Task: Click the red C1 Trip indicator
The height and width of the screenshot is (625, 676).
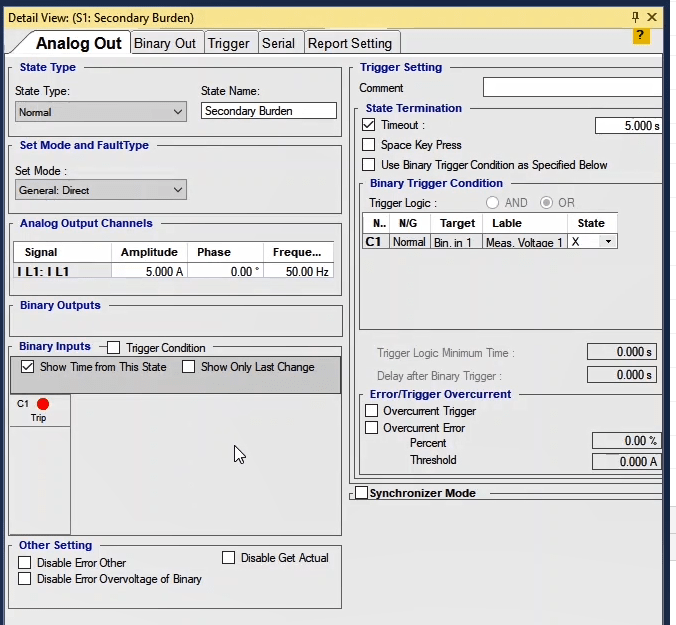Action: pyautogui.click(x=43, y=404)
